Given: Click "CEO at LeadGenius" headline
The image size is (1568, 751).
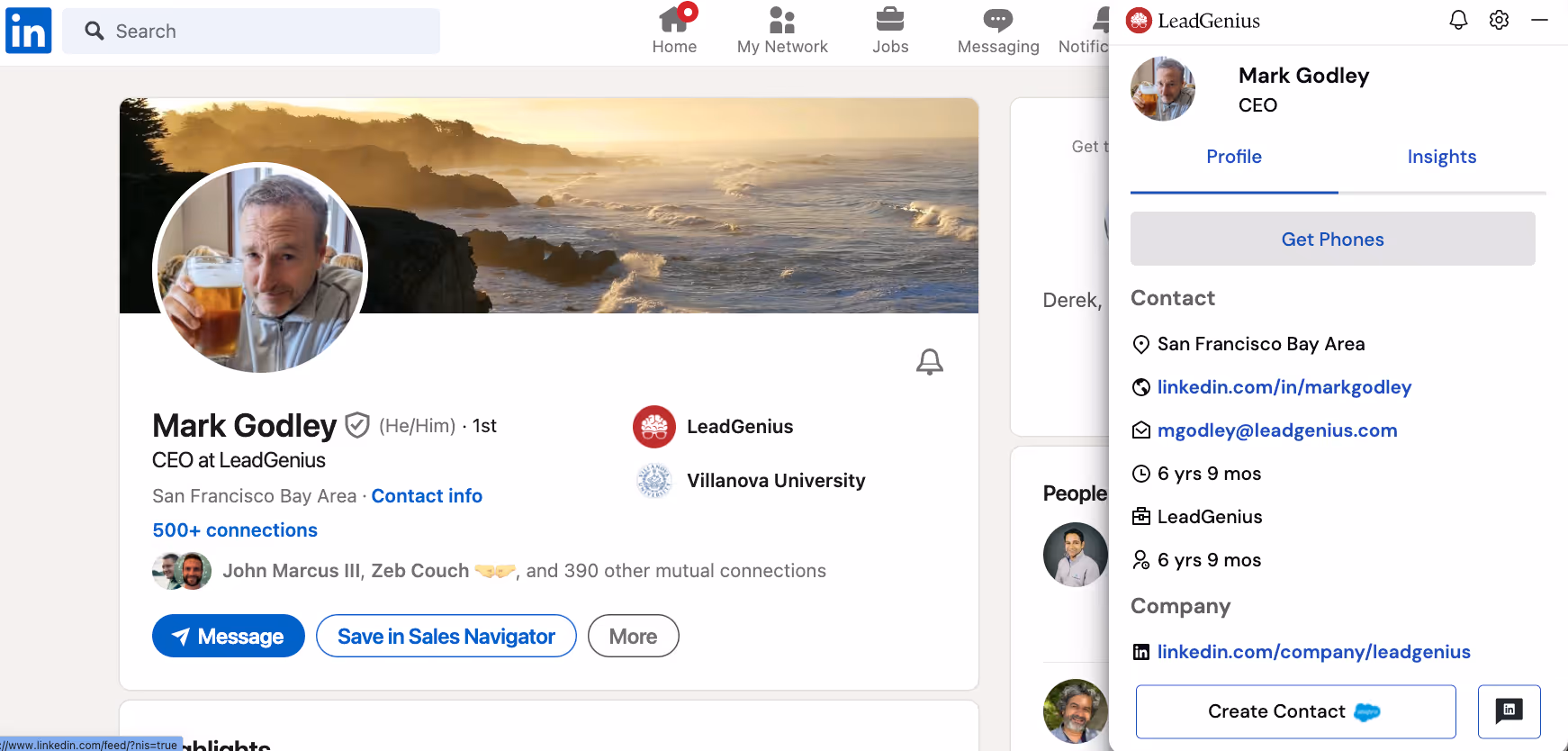Looking at the screenshot, I should click(x=239, y=460).
